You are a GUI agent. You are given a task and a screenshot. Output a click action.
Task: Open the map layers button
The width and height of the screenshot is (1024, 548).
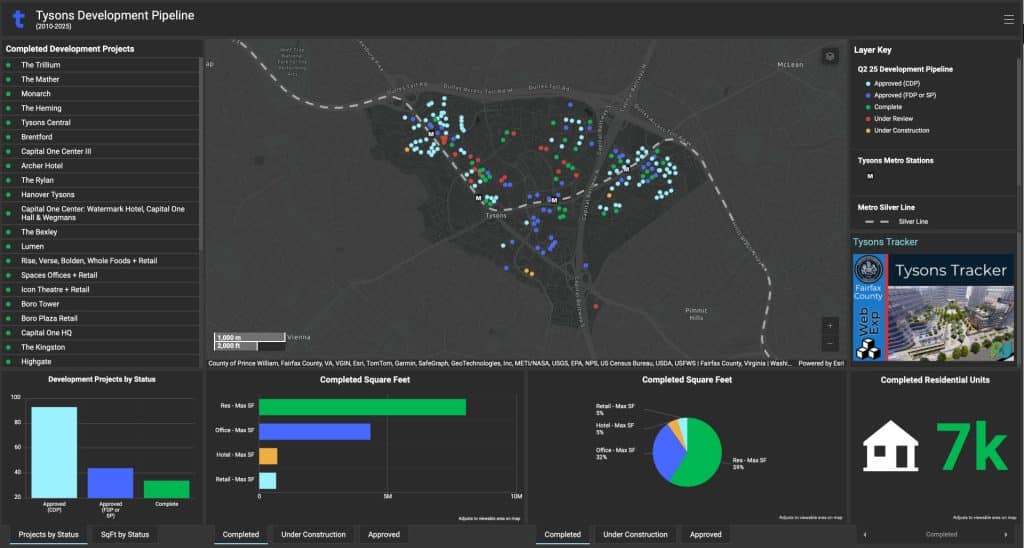pyautogui.click(x=829, y=56)
